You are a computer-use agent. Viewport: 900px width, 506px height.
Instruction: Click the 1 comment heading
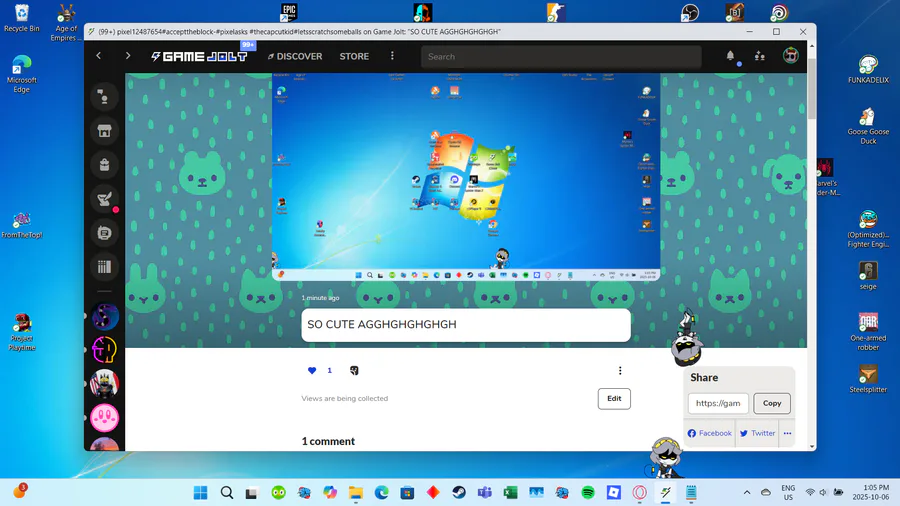click(328, 441)
